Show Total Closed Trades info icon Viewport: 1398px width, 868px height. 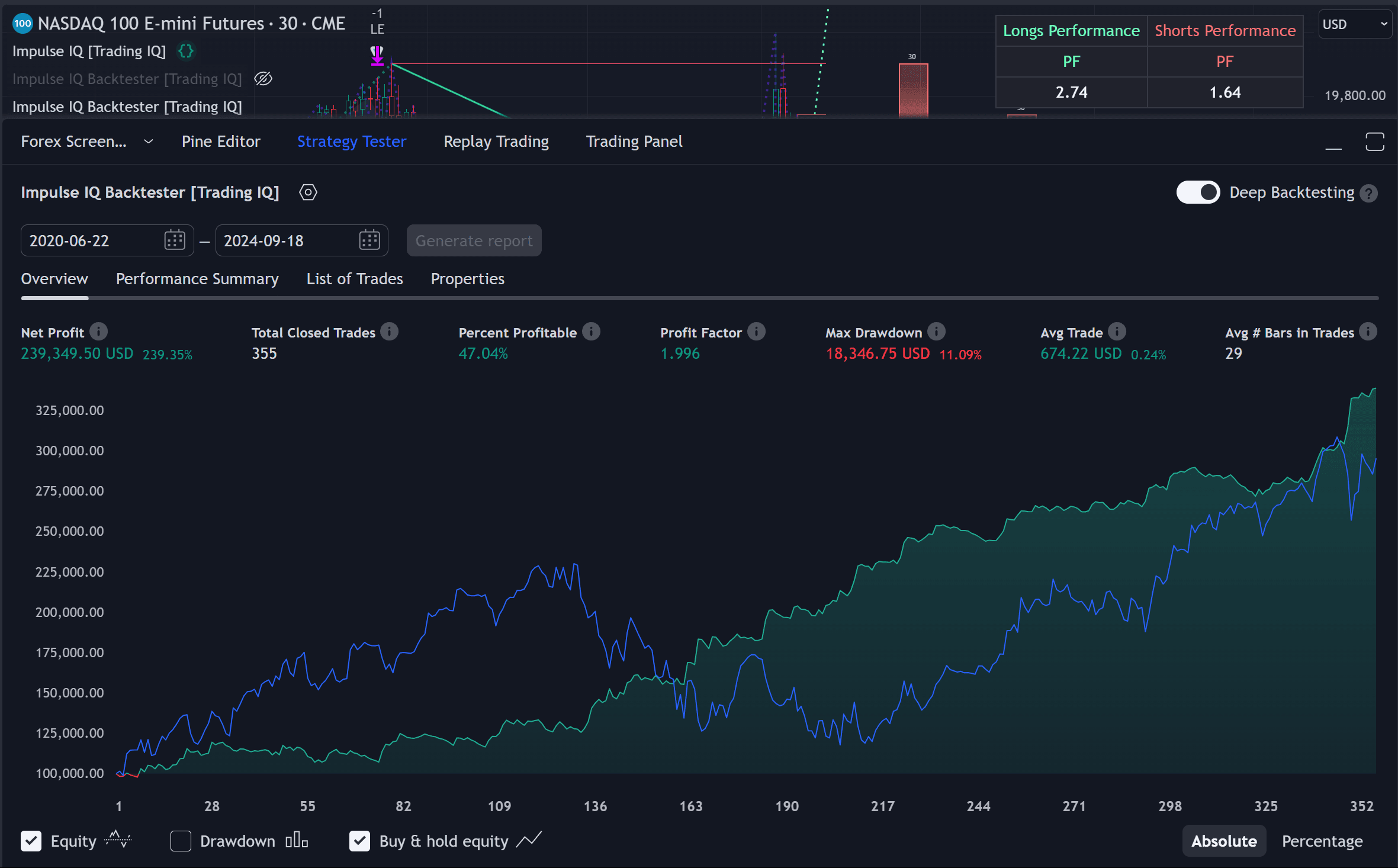point(390,332)
